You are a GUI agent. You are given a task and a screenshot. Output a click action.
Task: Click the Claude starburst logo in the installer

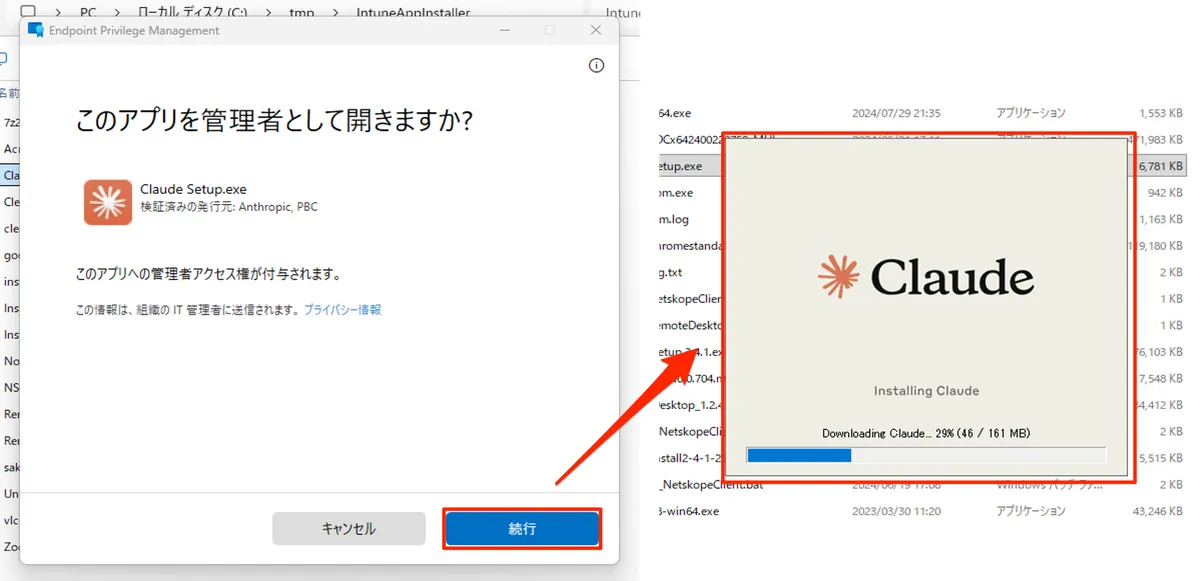[x=838, y=277]
